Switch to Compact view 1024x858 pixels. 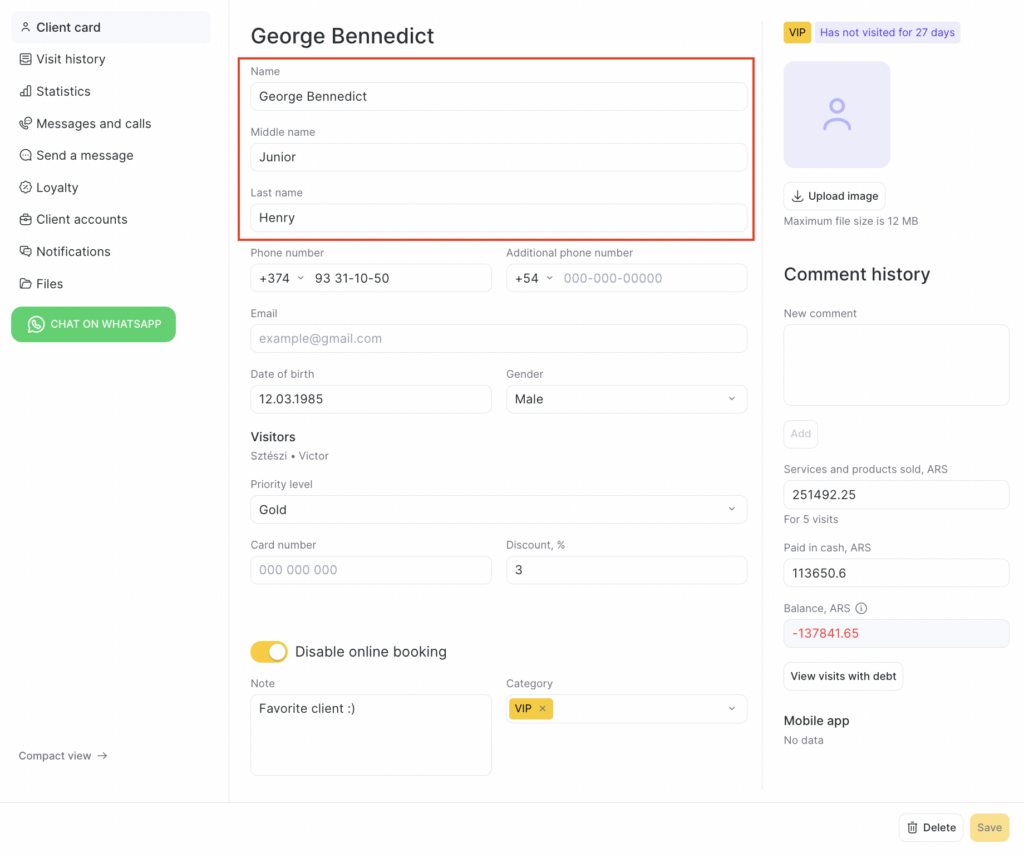pos(63,756)
